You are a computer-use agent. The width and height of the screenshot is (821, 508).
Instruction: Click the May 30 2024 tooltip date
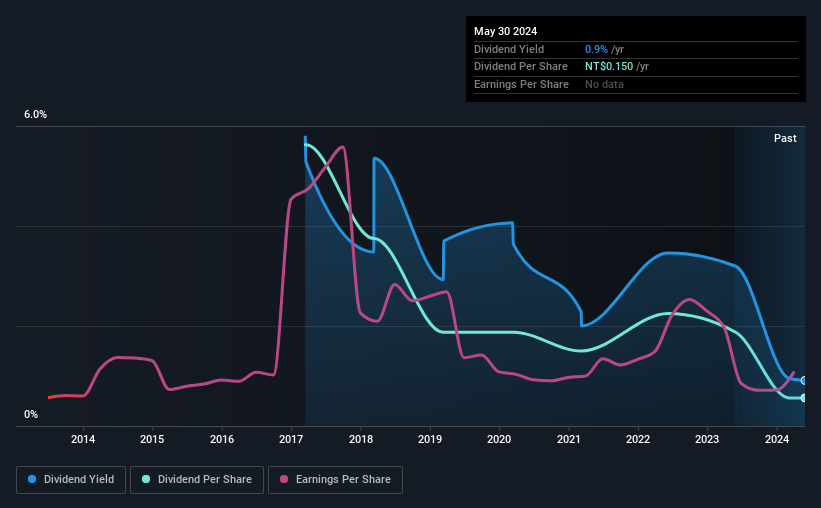tap(505, 31)
